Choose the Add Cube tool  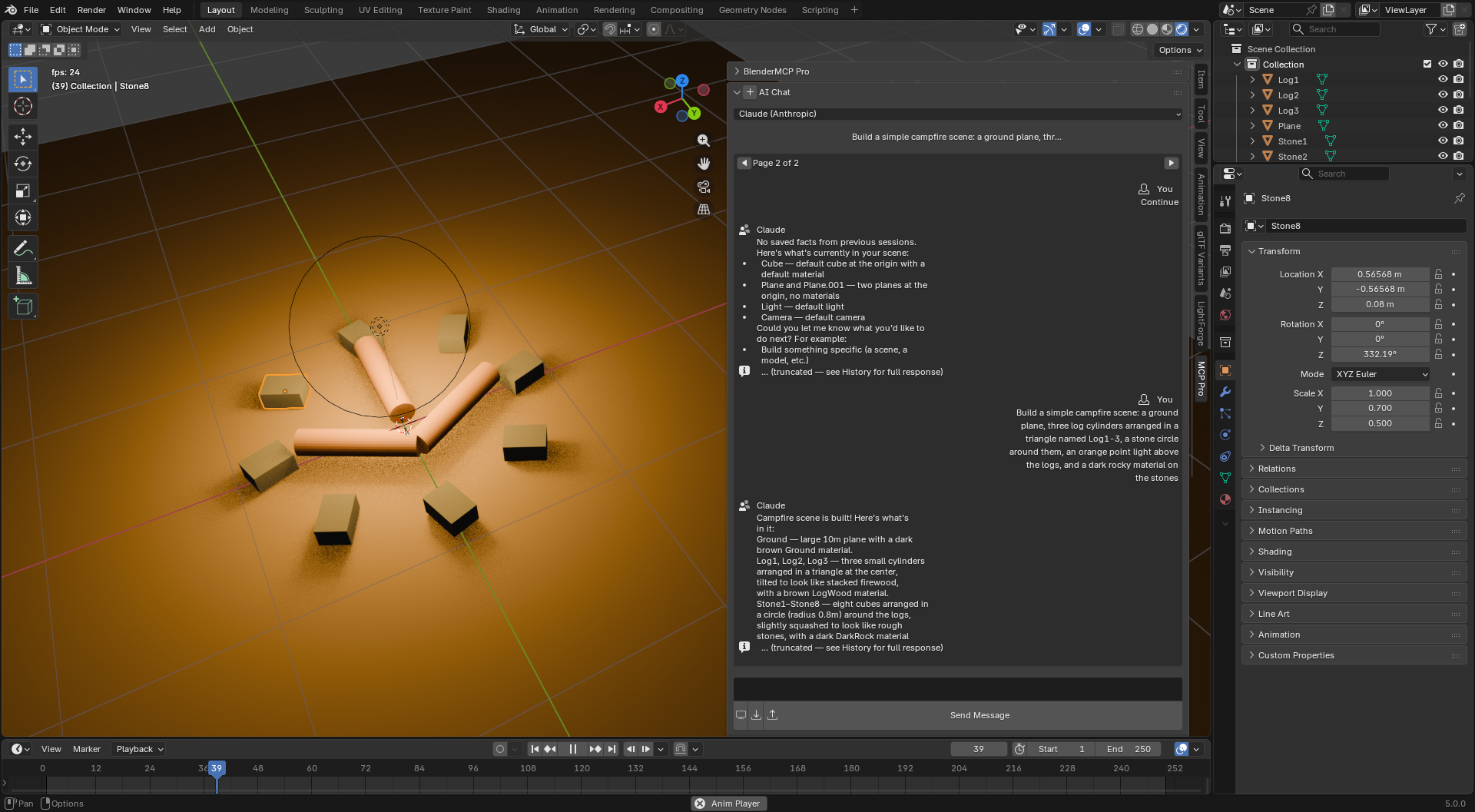(23, 307)
